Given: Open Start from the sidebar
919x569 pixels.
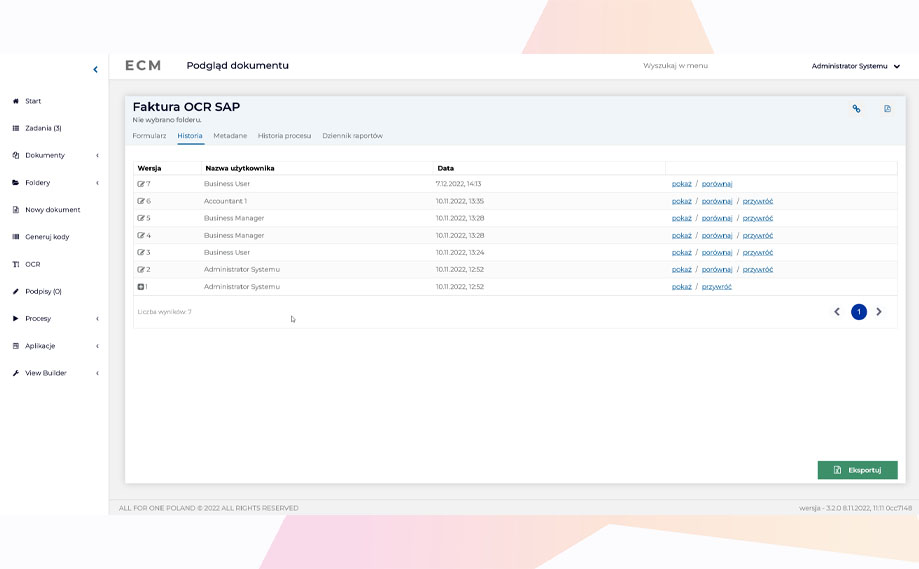Looking at the screenshot, I should point(33,101).
